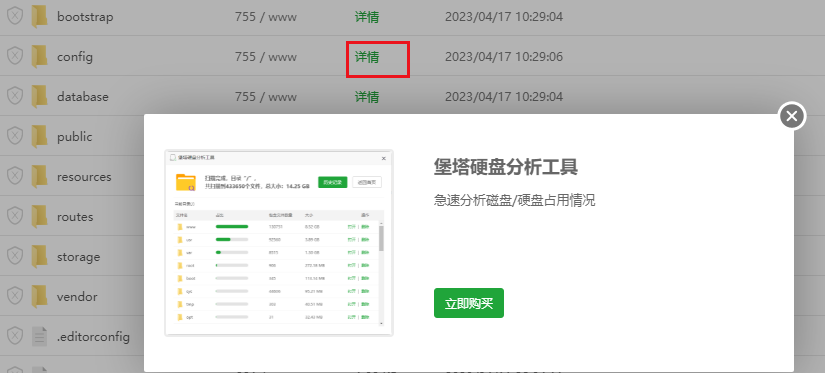Click the shield icon beside bootstrap folder

(x=15, y=16)
